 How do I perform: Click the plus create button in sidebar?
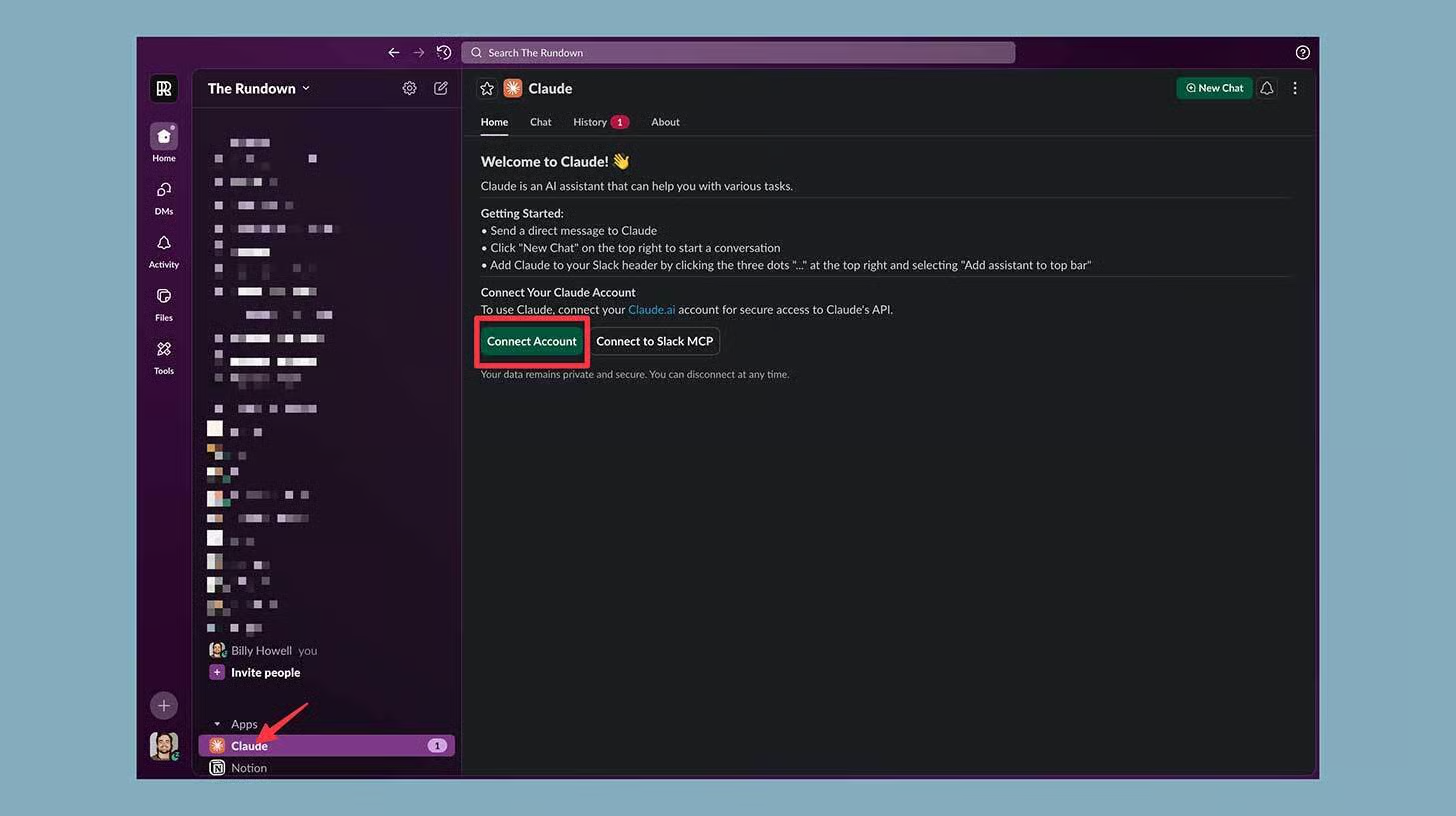coord(164,705)
